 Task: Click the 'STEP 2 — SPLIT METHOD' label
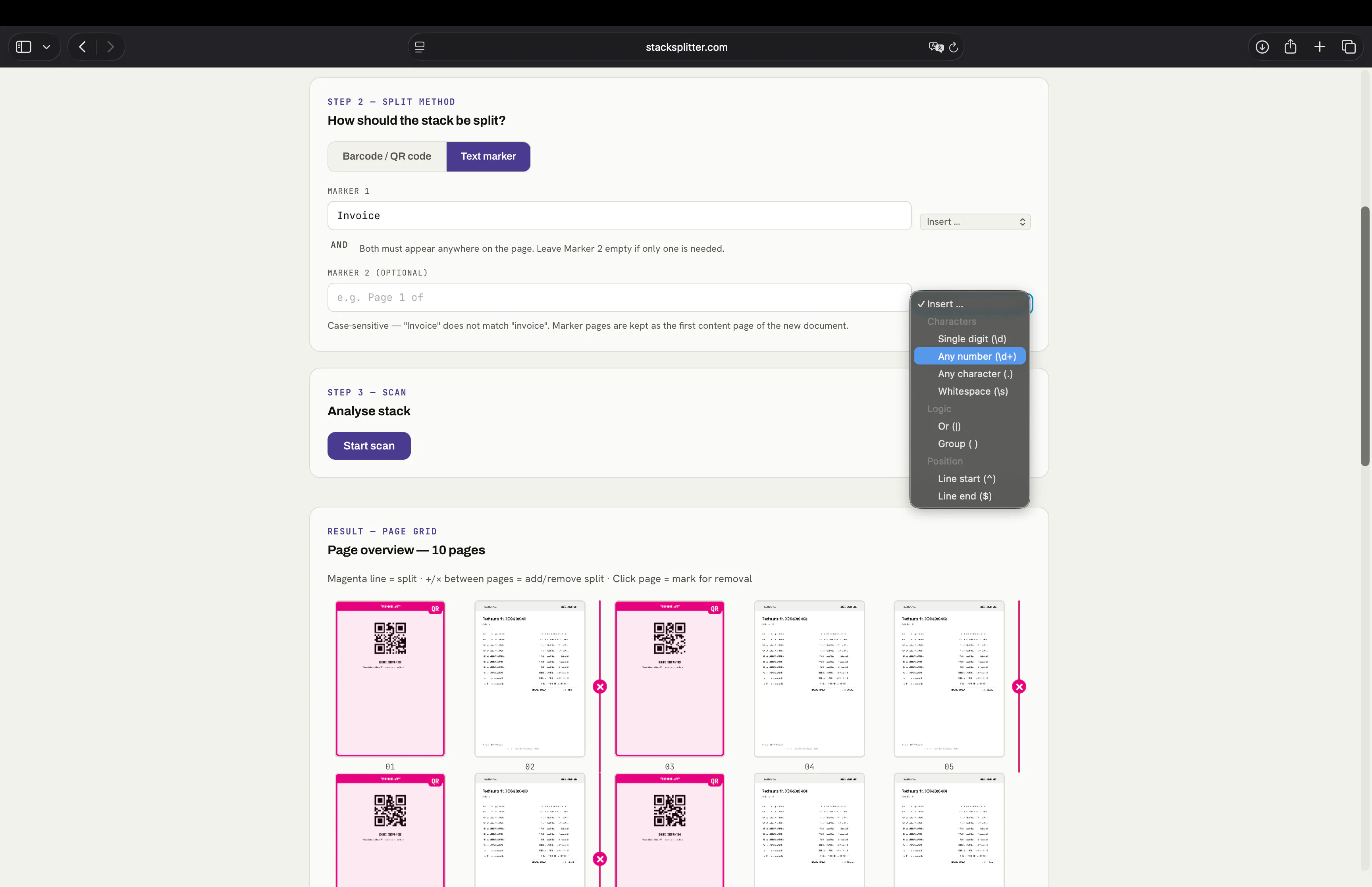tap(391, 102)
